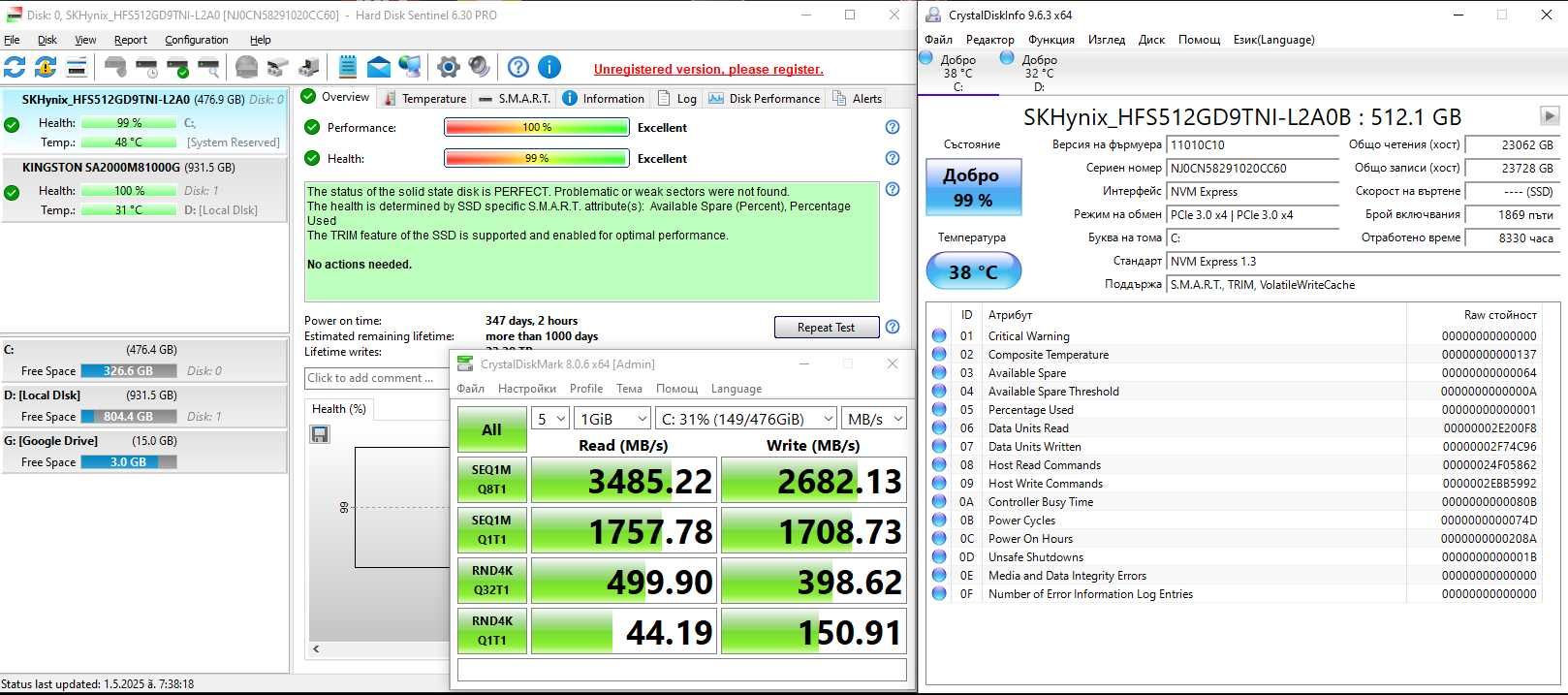
Task: Click the question mark help toolbar icon
Action: click(518, 67)
